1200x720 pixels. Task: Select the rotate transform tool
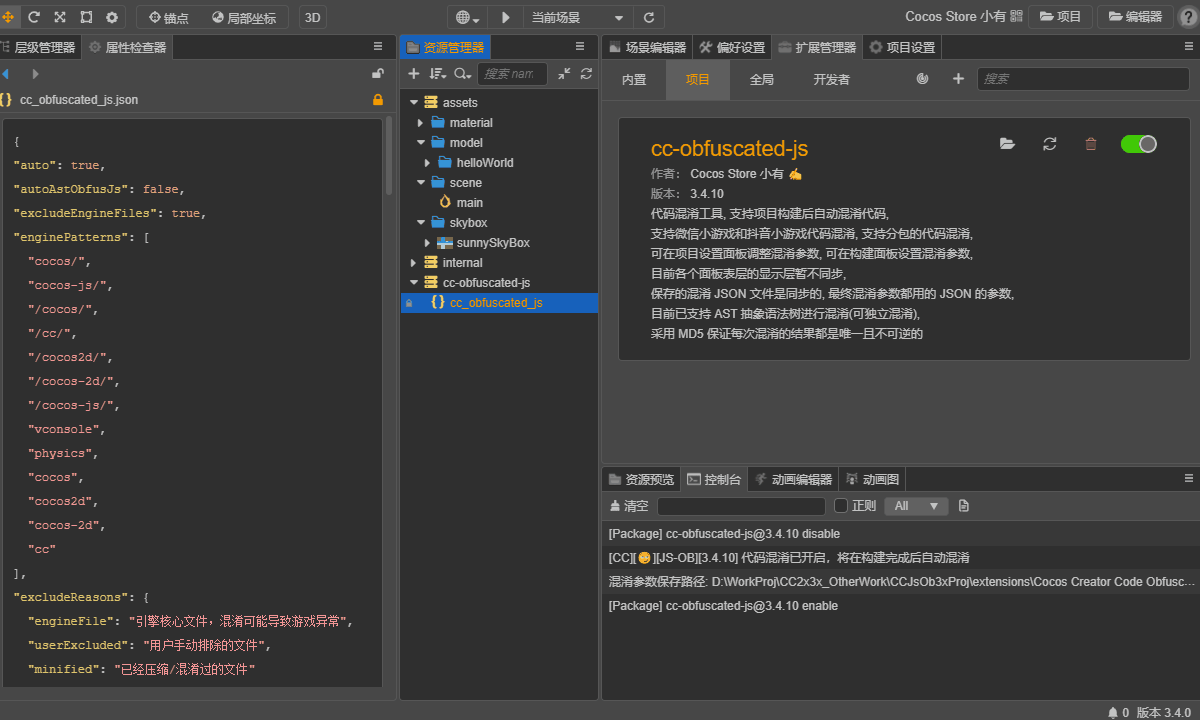coord(34,17)
